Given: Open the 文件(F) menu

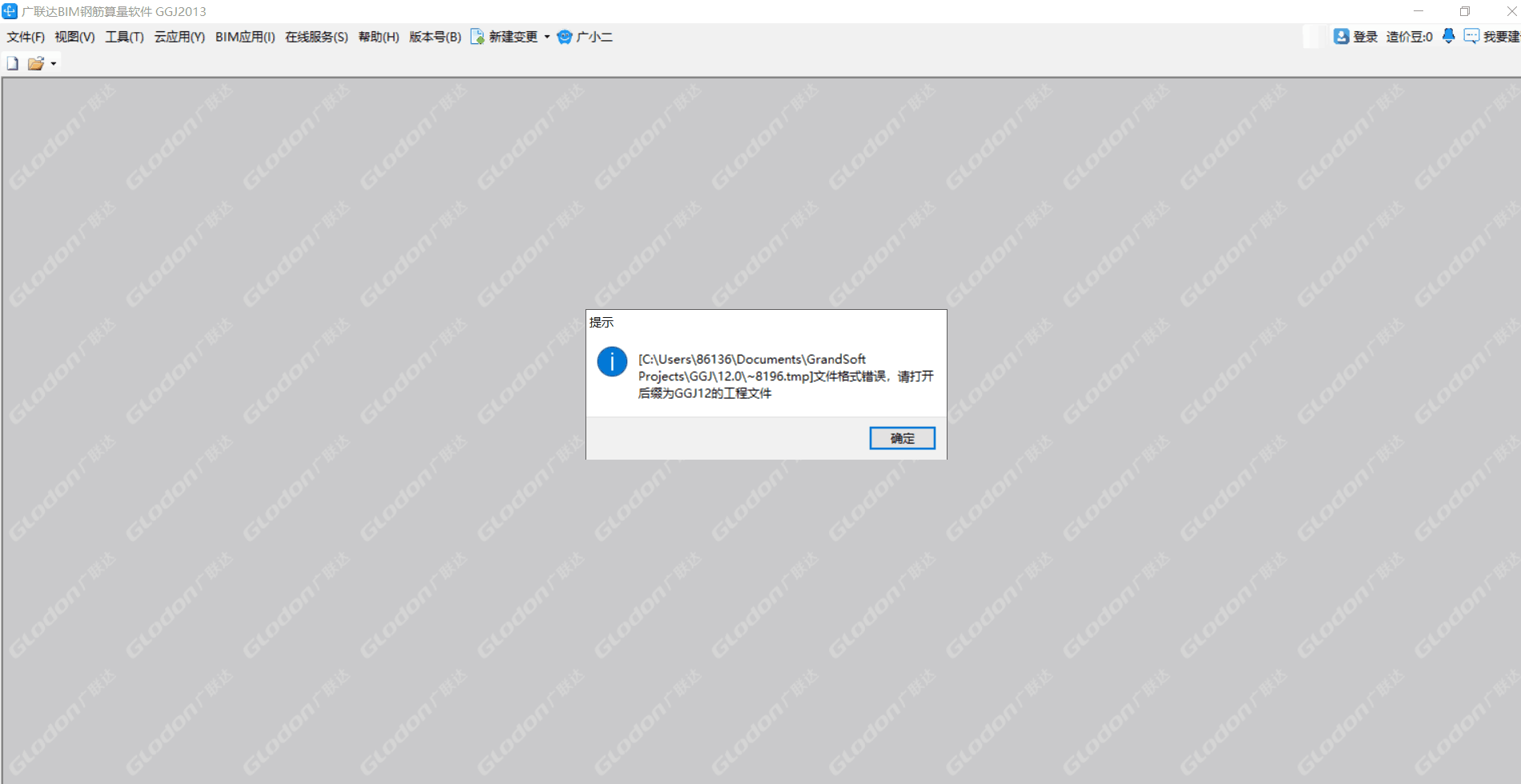Looking at the screenshot, I should point(26,37).
